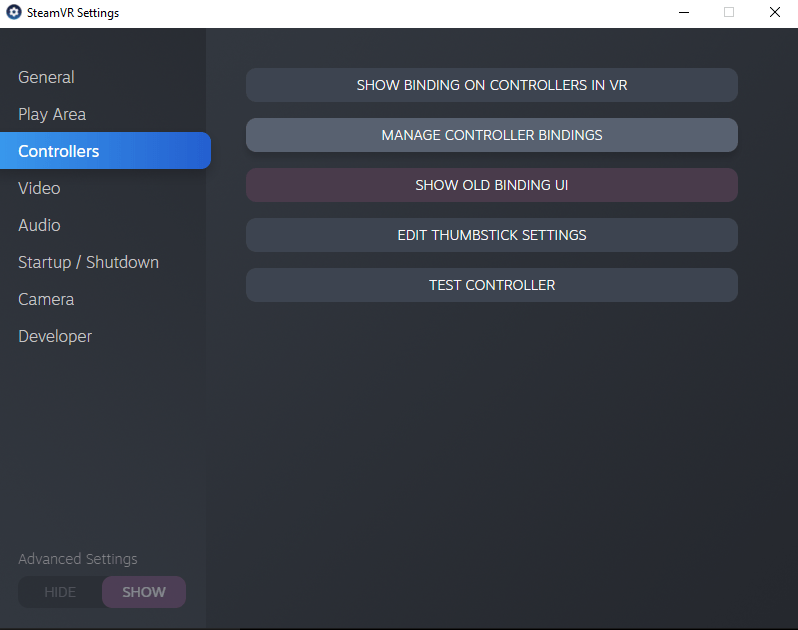Open the Audio settings section
The width and height of the screenshot is (798, 630).
[39, 225]
